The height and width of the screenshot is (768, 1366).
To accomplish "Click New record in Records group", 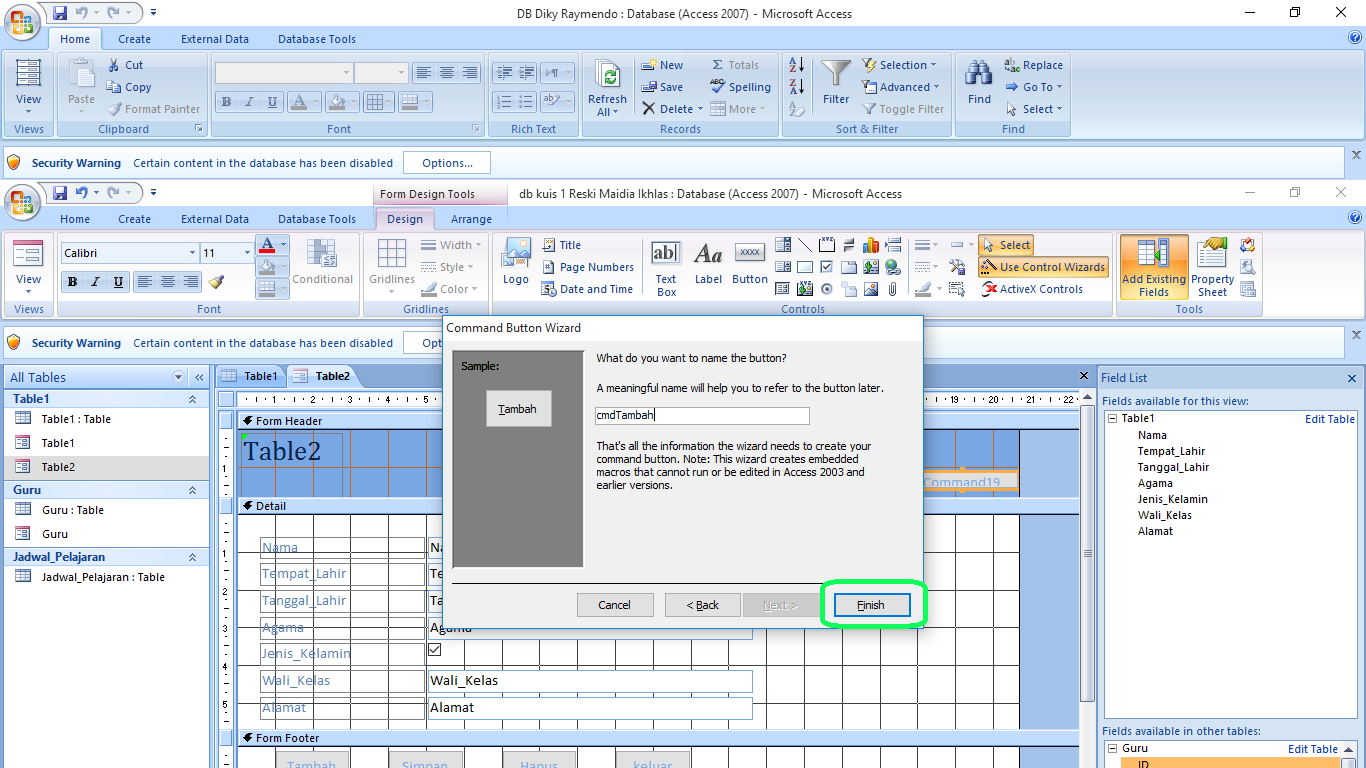I will point(662,65).
